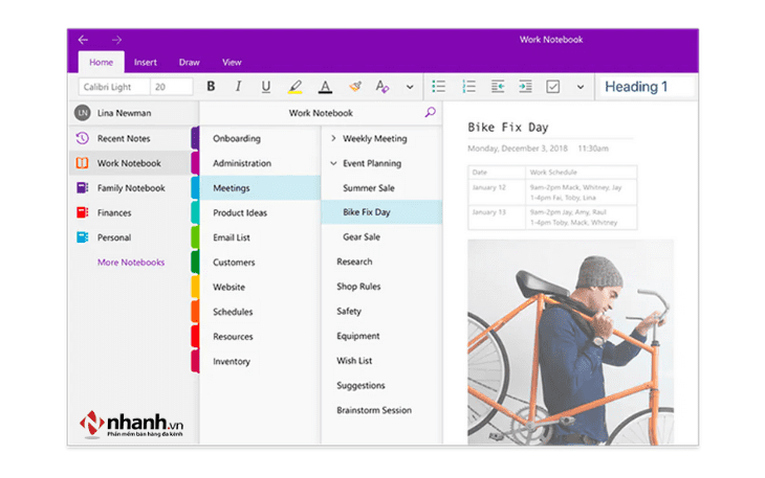Open the Heading 1 style selector
Screen dimensions: 765x478
[x=646, y=87]
